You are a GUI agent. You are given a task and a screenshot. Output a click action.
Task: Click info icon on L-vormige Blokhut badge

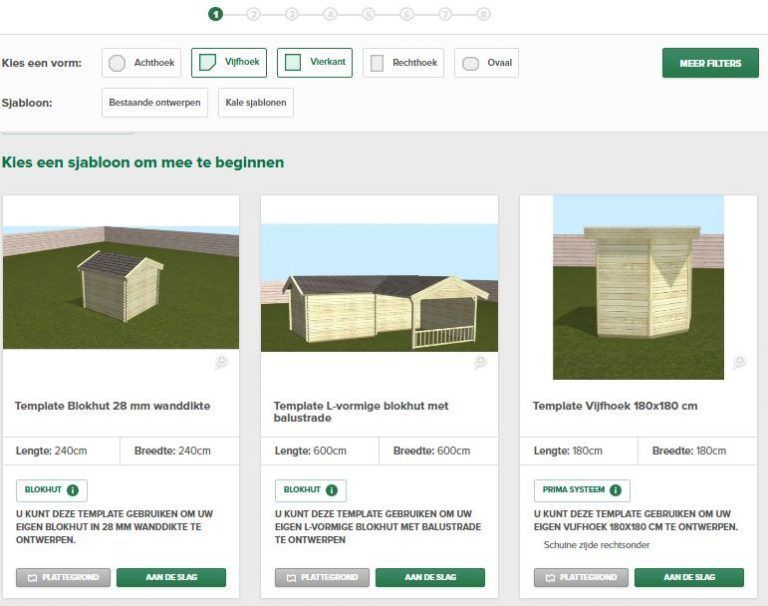coord(332,490)
